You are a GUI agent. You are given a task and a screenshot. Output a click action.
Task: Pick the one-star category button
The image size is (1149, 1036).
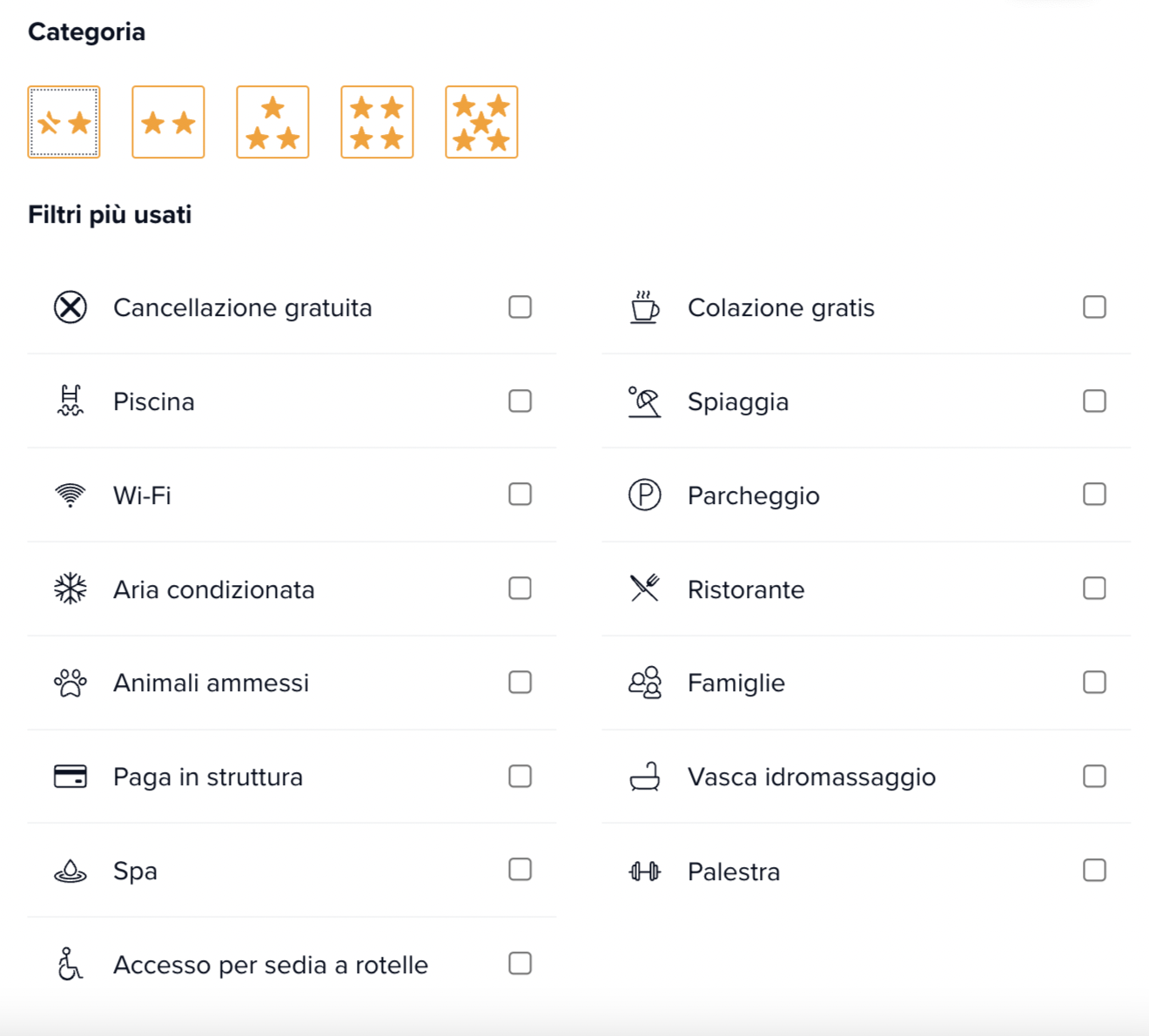pos(64,122)
